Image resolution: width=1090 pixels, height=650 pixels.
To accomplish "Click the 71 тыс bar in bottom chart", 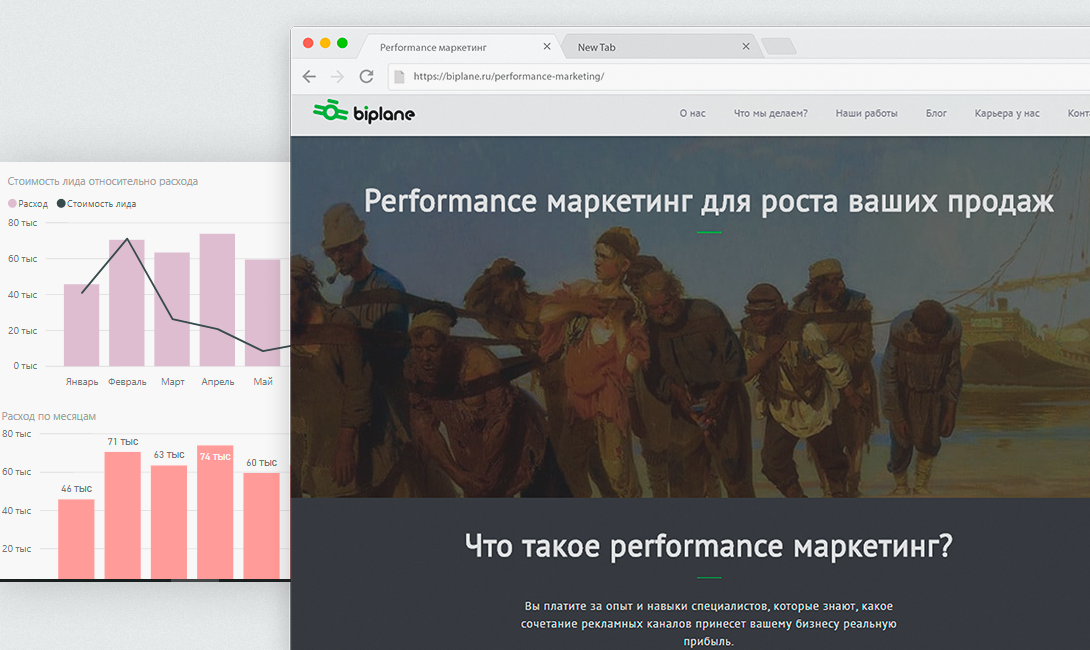I will click(122, 515).
